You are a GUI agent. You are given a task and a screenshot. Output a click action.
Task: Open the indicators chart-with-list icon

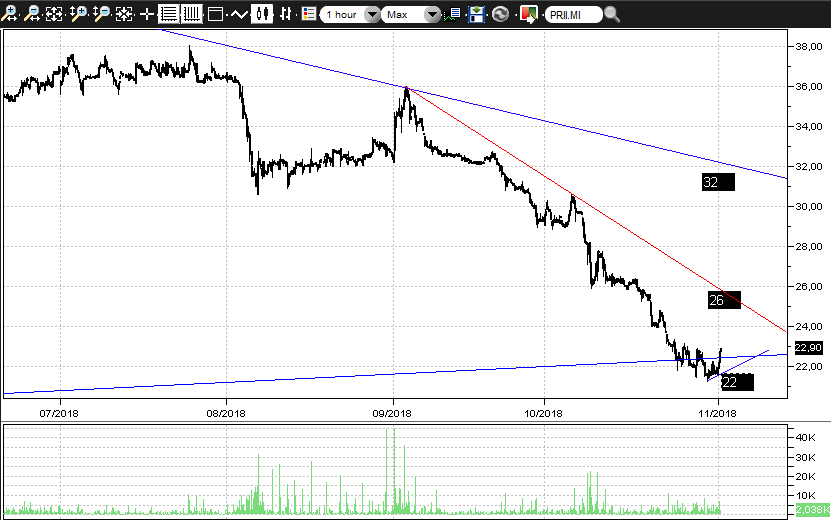pos(452,14)
